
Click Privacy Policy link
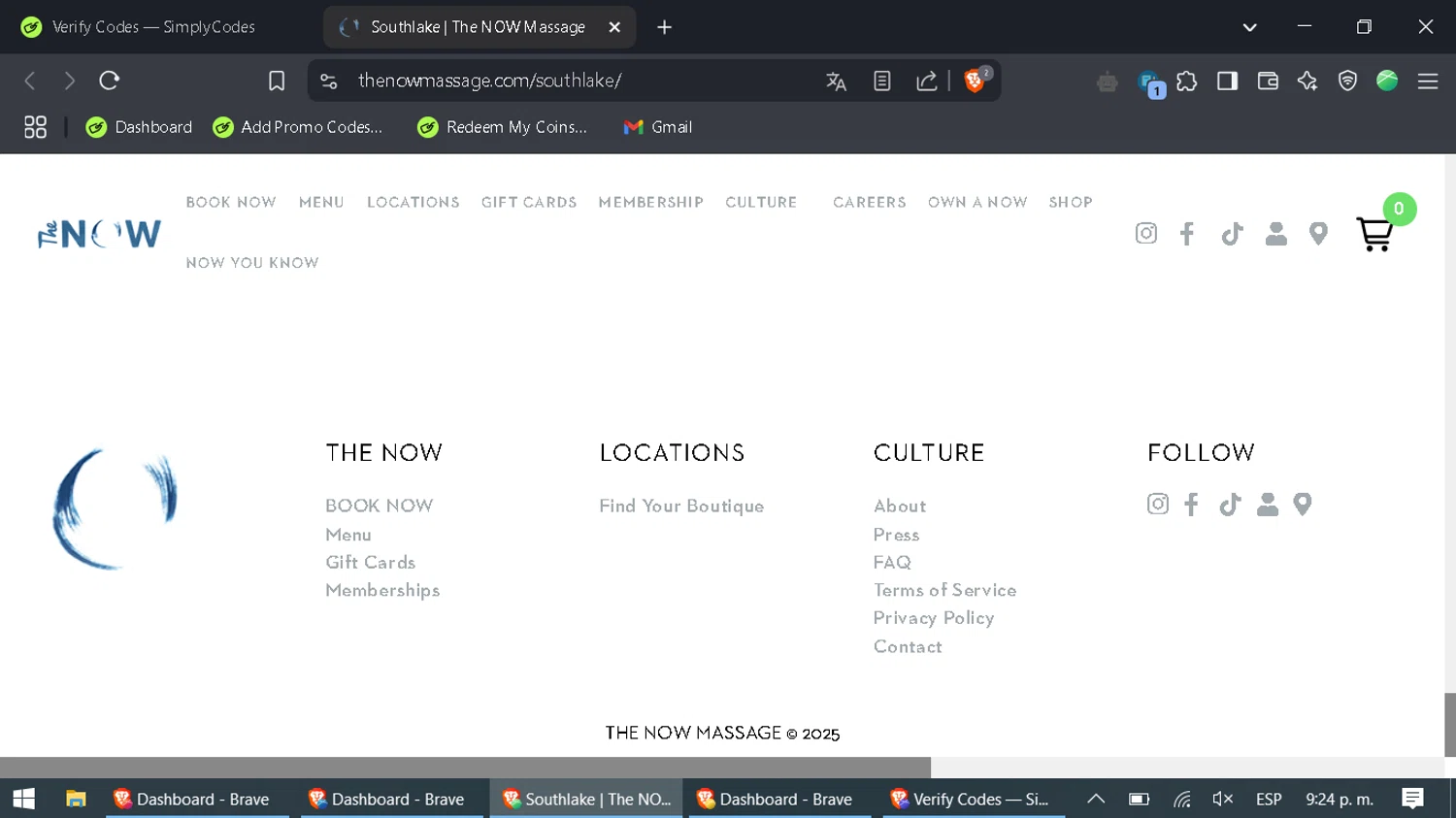point(934,618)
